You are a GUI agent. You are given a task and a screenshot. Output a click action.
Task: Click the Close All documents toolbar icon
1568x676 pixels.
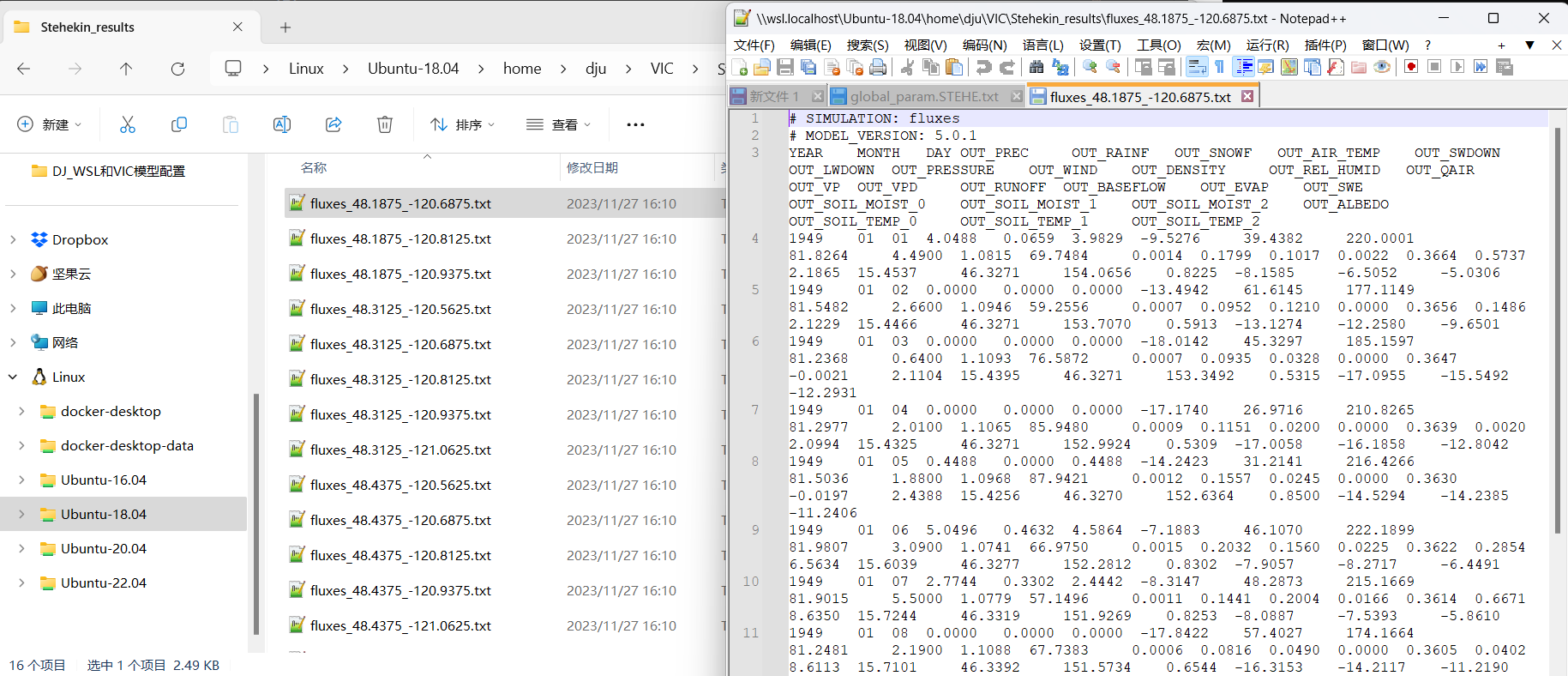(855, 67)
